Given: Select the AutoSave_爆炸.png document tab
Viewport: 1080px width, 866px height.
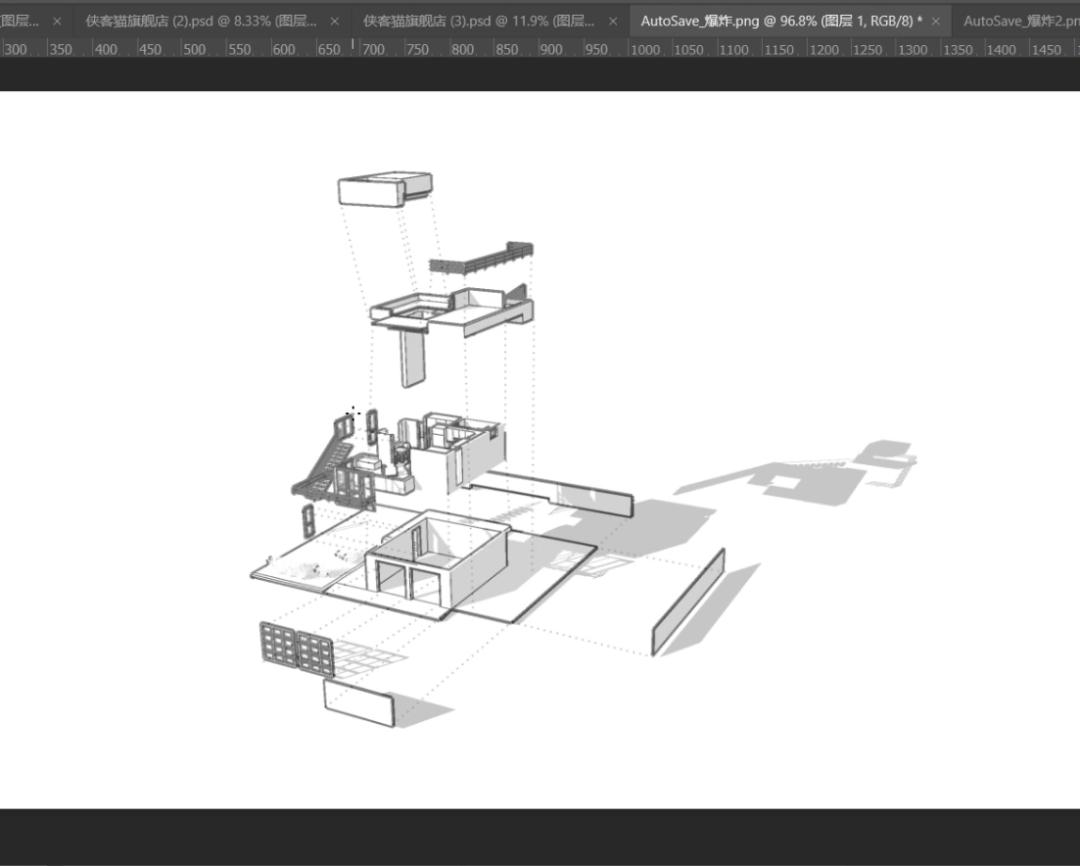Looking at the screenshot, I should coord(780,21).
